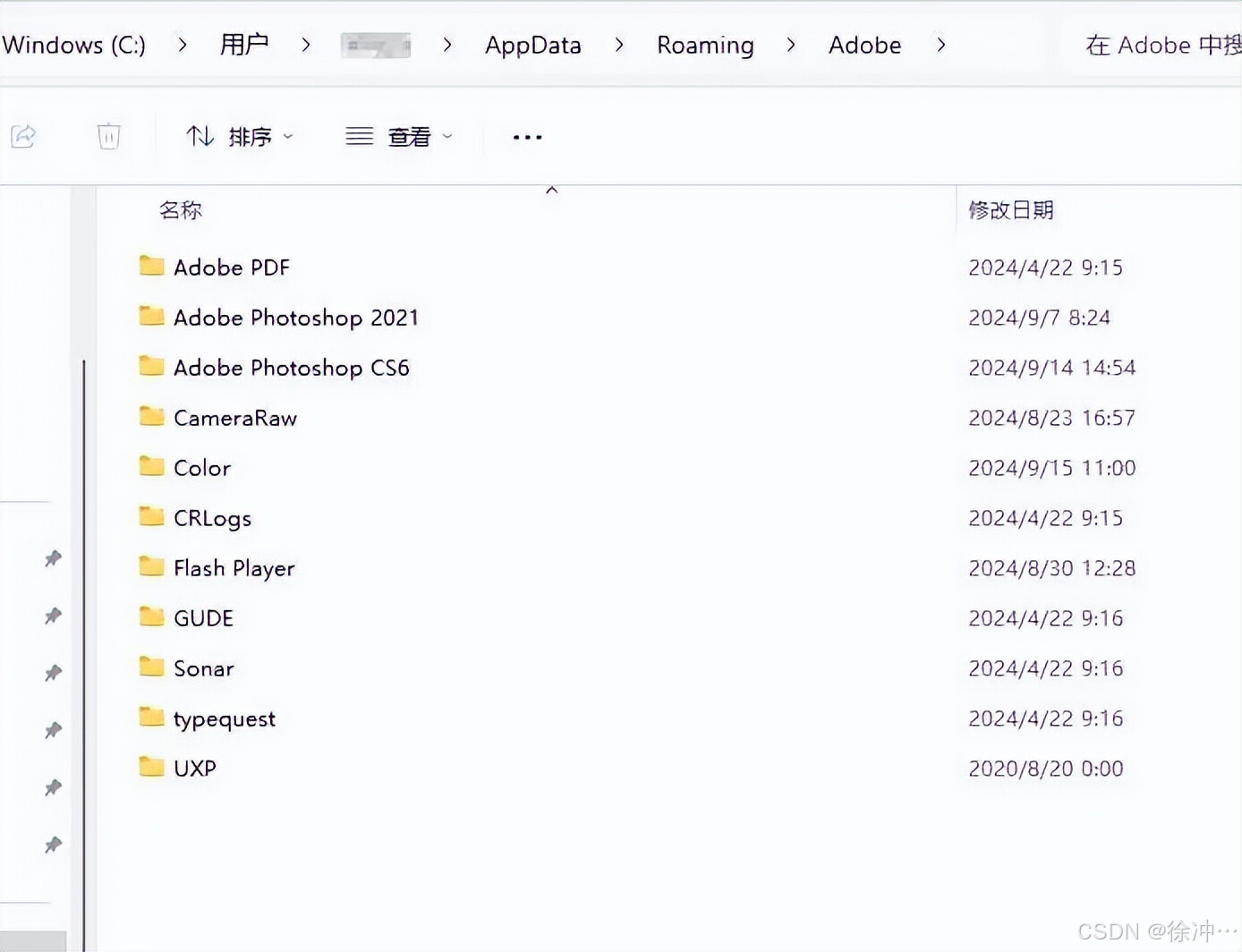Click the Color folder name

(x=202, y=468)
